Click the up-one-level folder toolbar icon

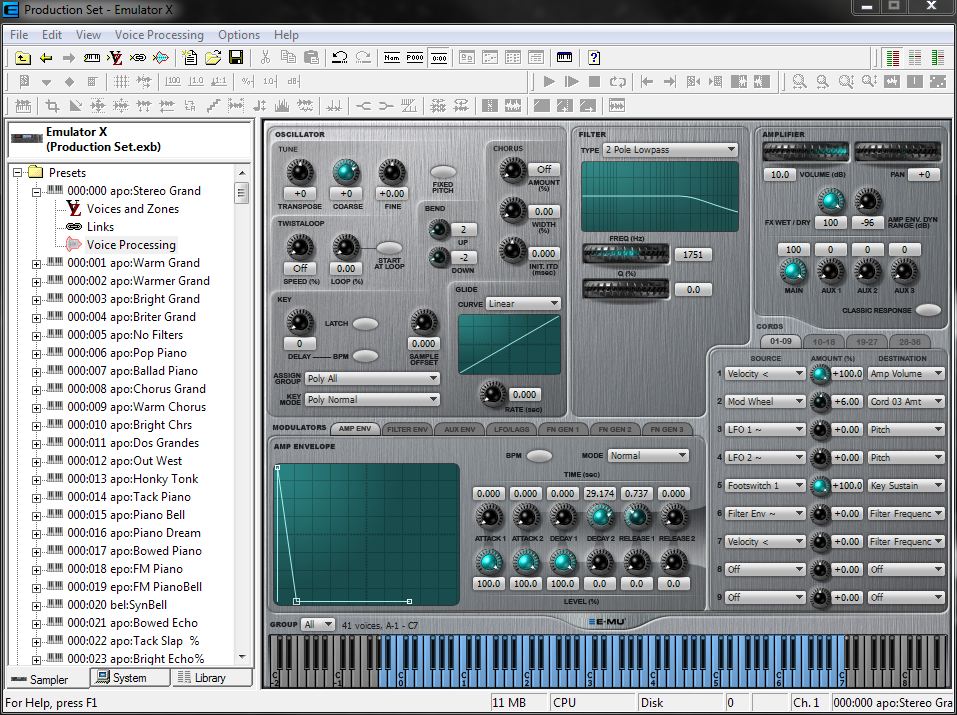pyautogui.click(x=23, y=58)
